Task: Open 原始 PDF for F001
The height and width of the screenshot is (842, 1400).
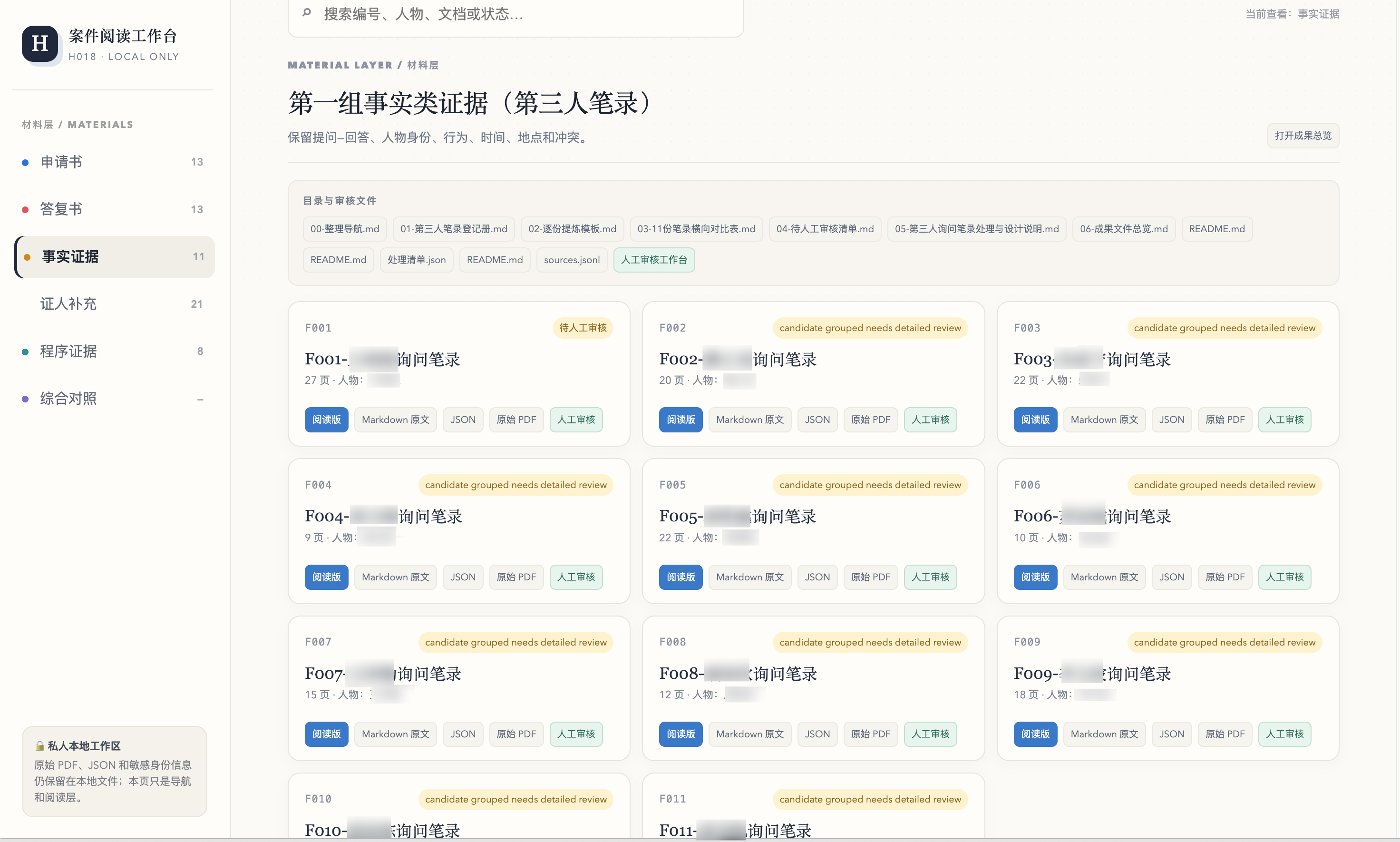Action: point(516,420)
